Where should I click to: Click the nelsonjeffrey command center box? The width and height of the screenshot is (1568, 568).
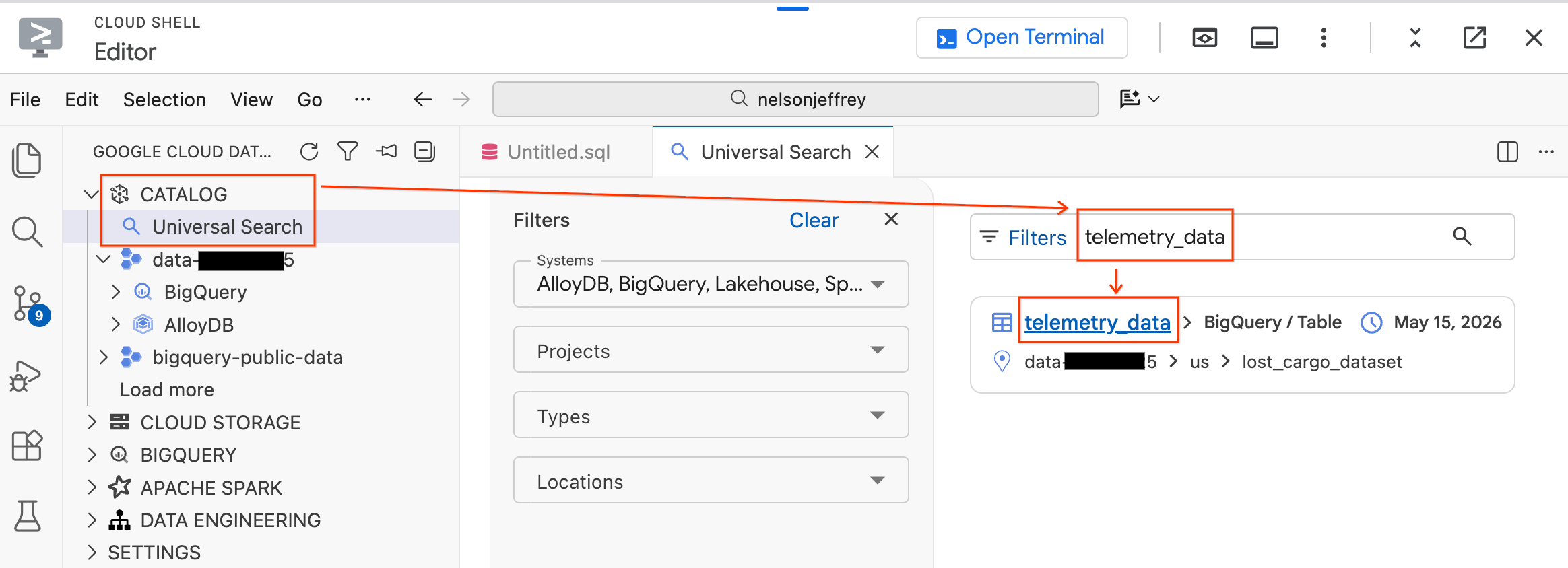pos(795,99)
